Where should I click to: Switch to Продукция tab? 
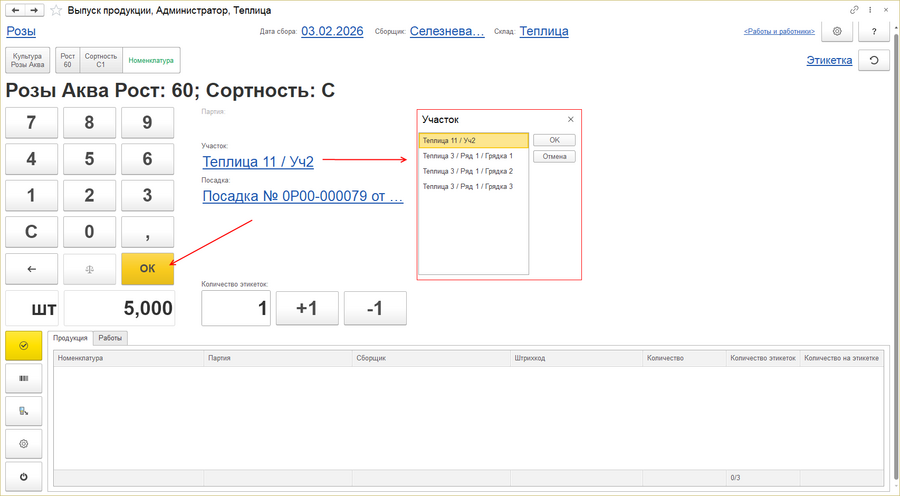pos(70,338)
